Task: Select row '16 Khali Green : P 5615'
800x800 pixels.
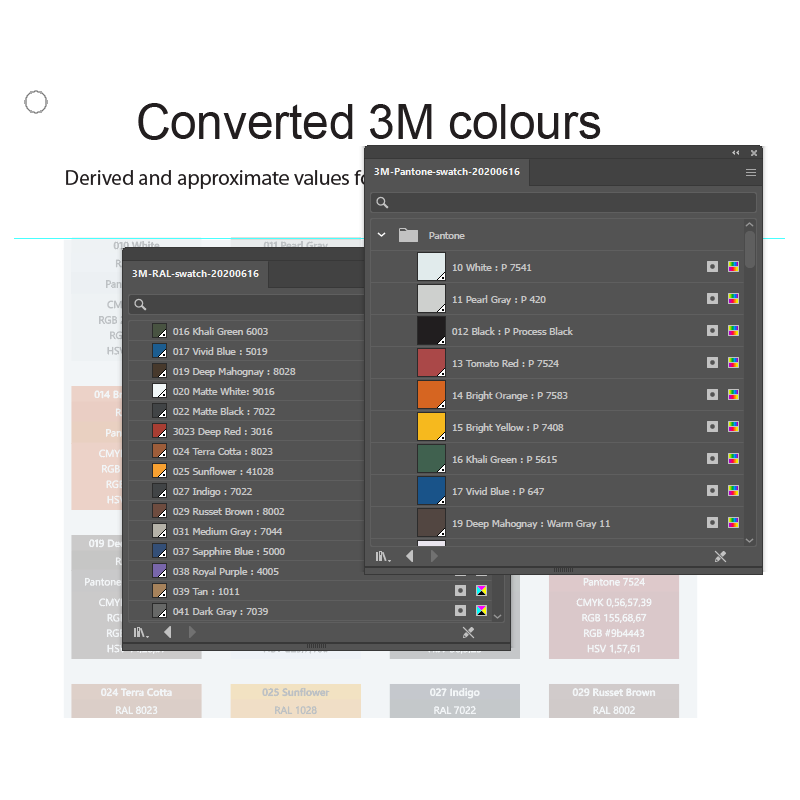Action: [557, 459]
